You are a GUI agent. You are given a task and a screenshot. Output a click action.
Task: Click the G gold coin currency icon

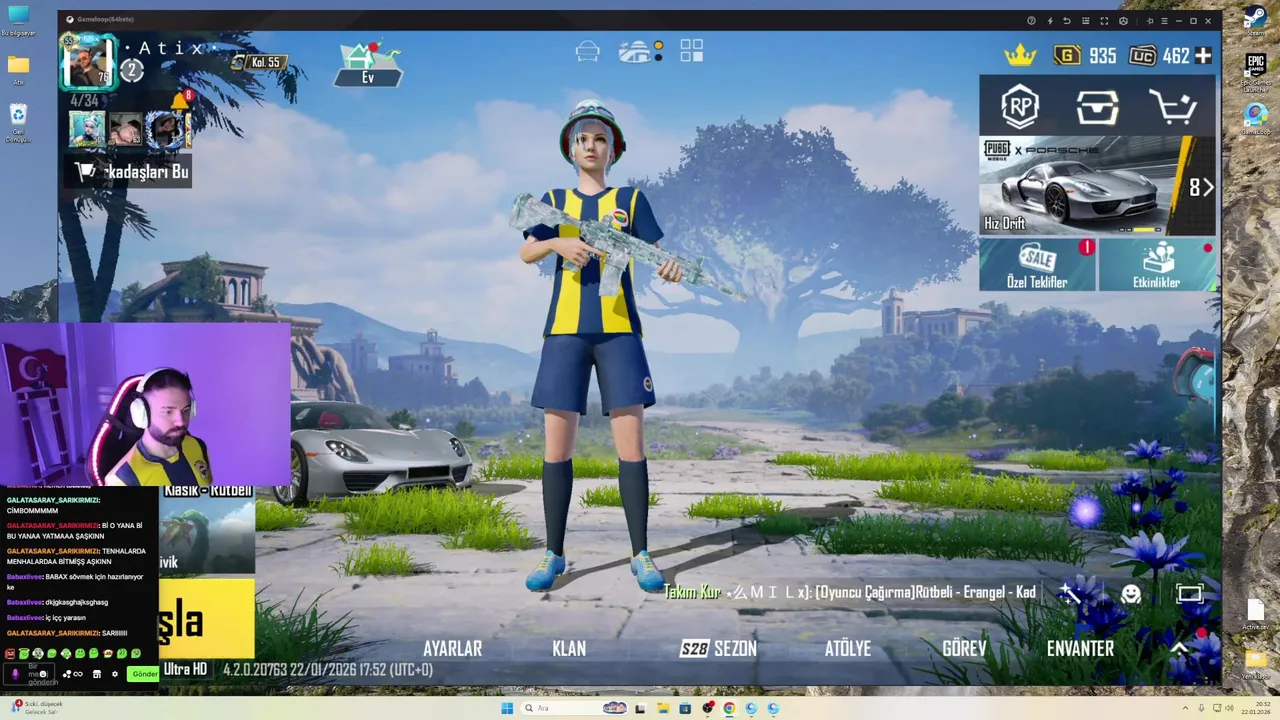[x=1067, y=56]
